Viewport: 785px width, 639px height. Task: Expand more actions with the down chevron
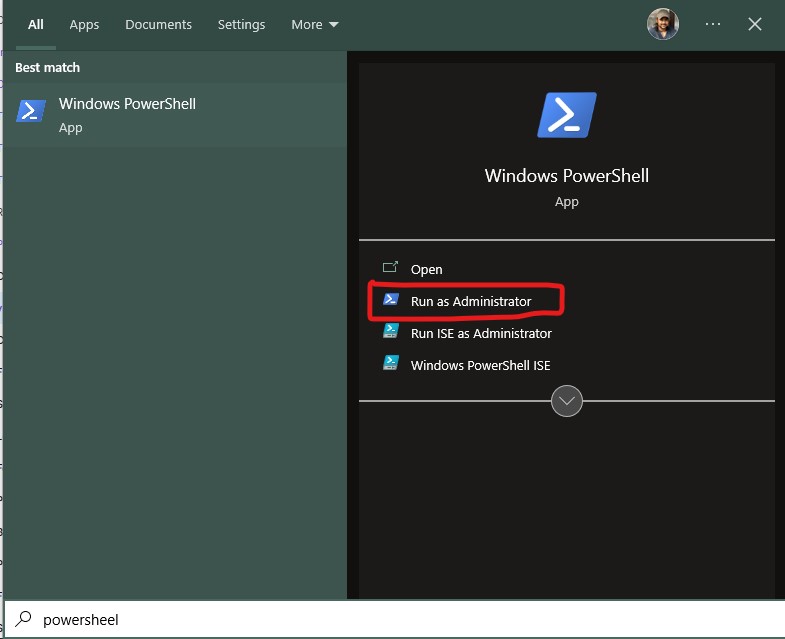(x=567, y=401)
